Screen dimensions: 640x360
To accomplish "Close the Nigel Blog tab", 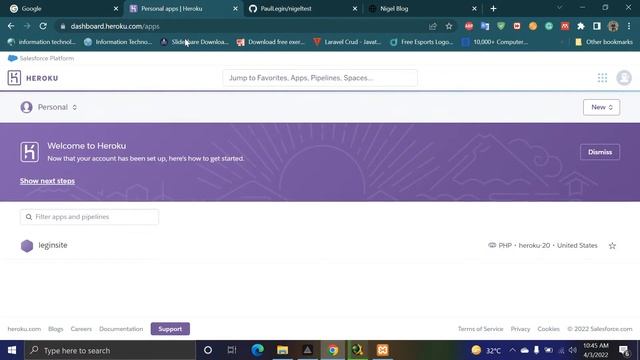I will point(474,9).
